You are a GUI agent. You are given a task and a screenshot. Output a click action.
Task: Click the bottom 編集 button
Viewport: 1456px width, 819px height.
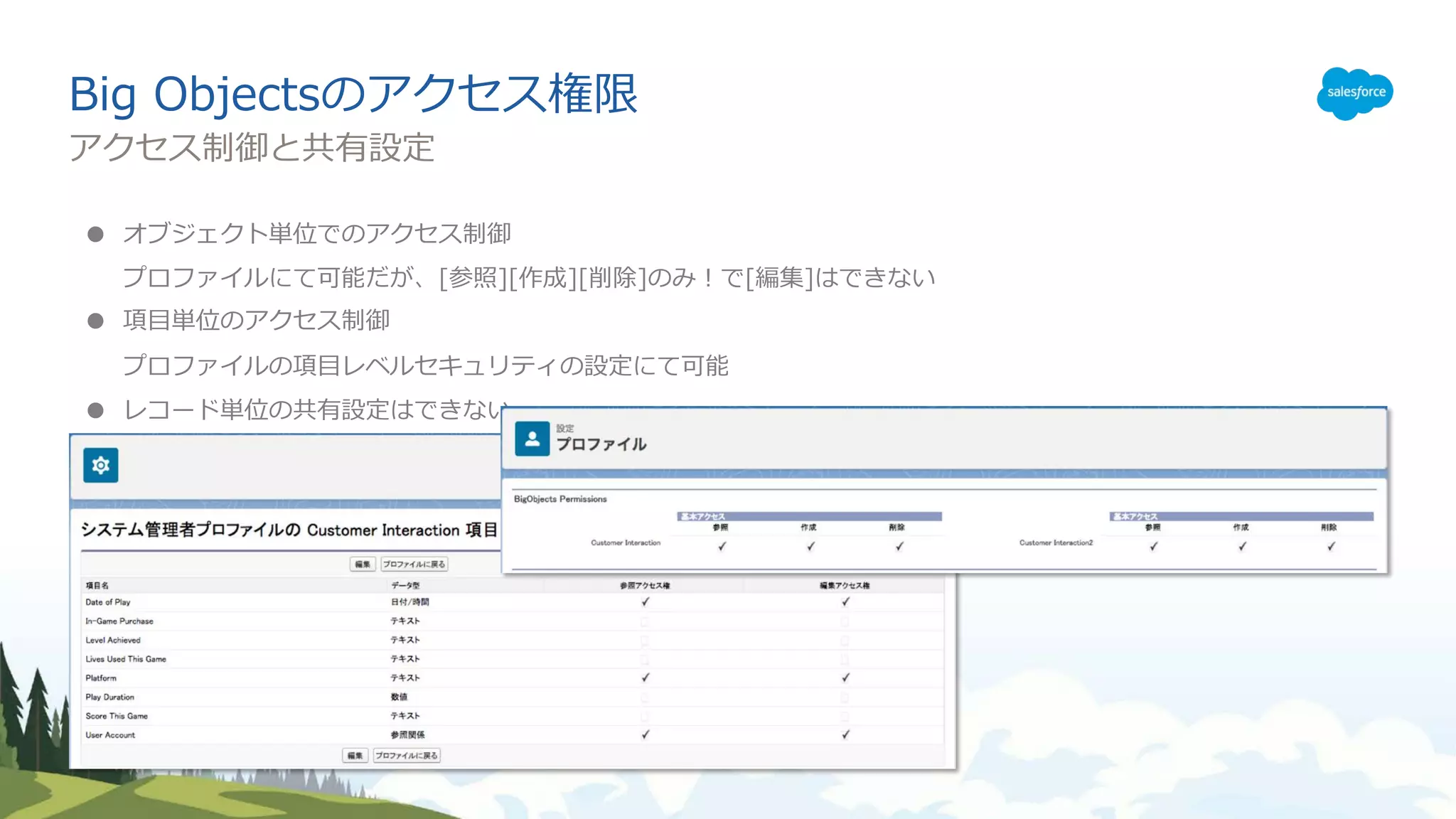tap(355, 756)
